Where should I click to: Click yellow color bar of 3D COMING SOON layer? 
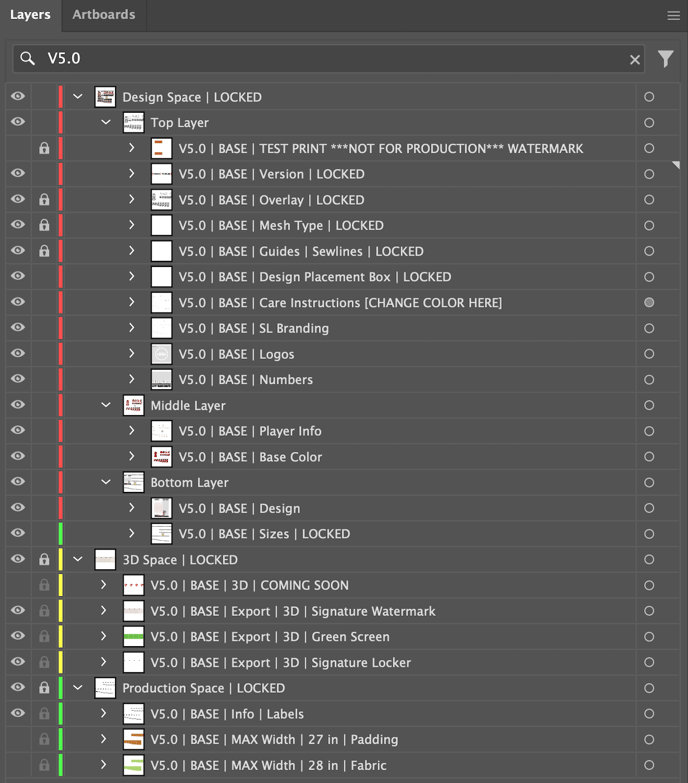[61, 585]
